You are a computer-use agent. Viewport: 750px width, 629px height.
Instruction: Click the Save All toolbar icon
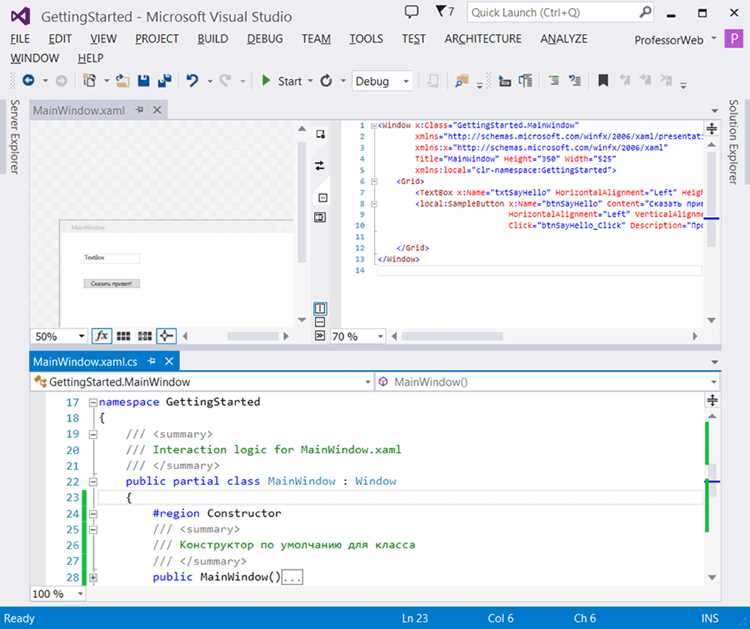(165, 81)
